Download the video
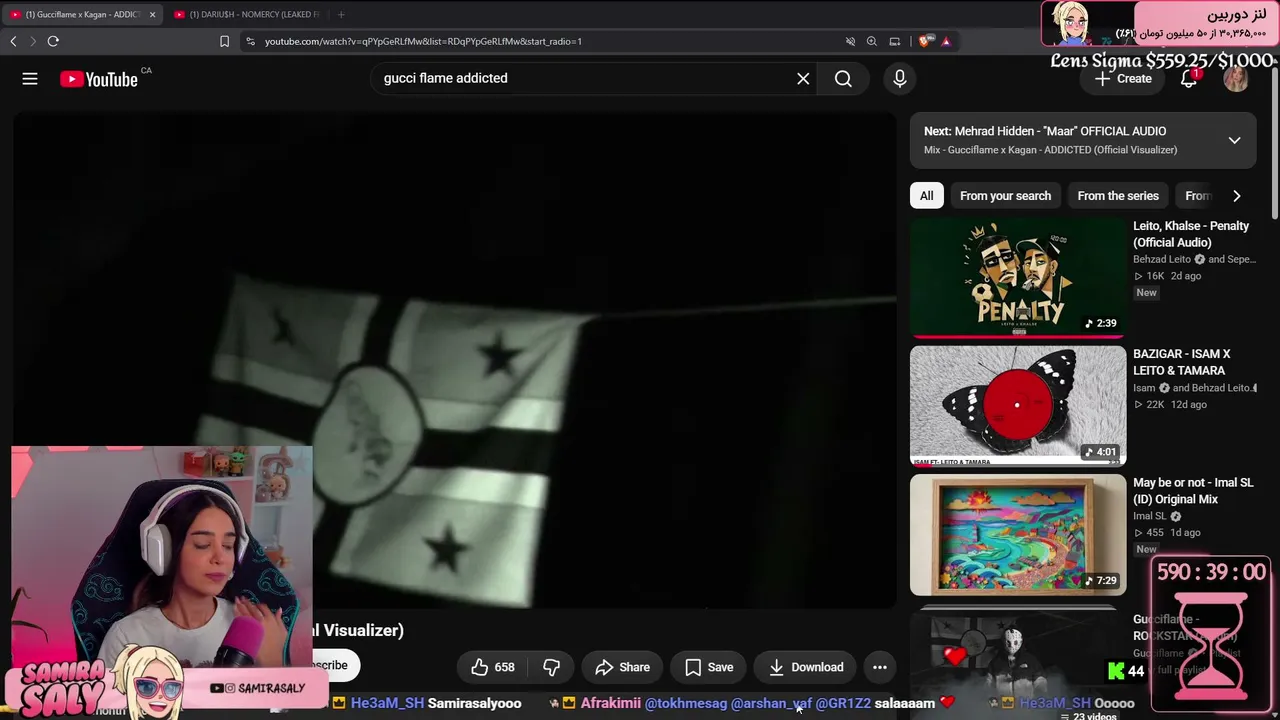This screenshot has width=1280, height=720. (806, 667)
